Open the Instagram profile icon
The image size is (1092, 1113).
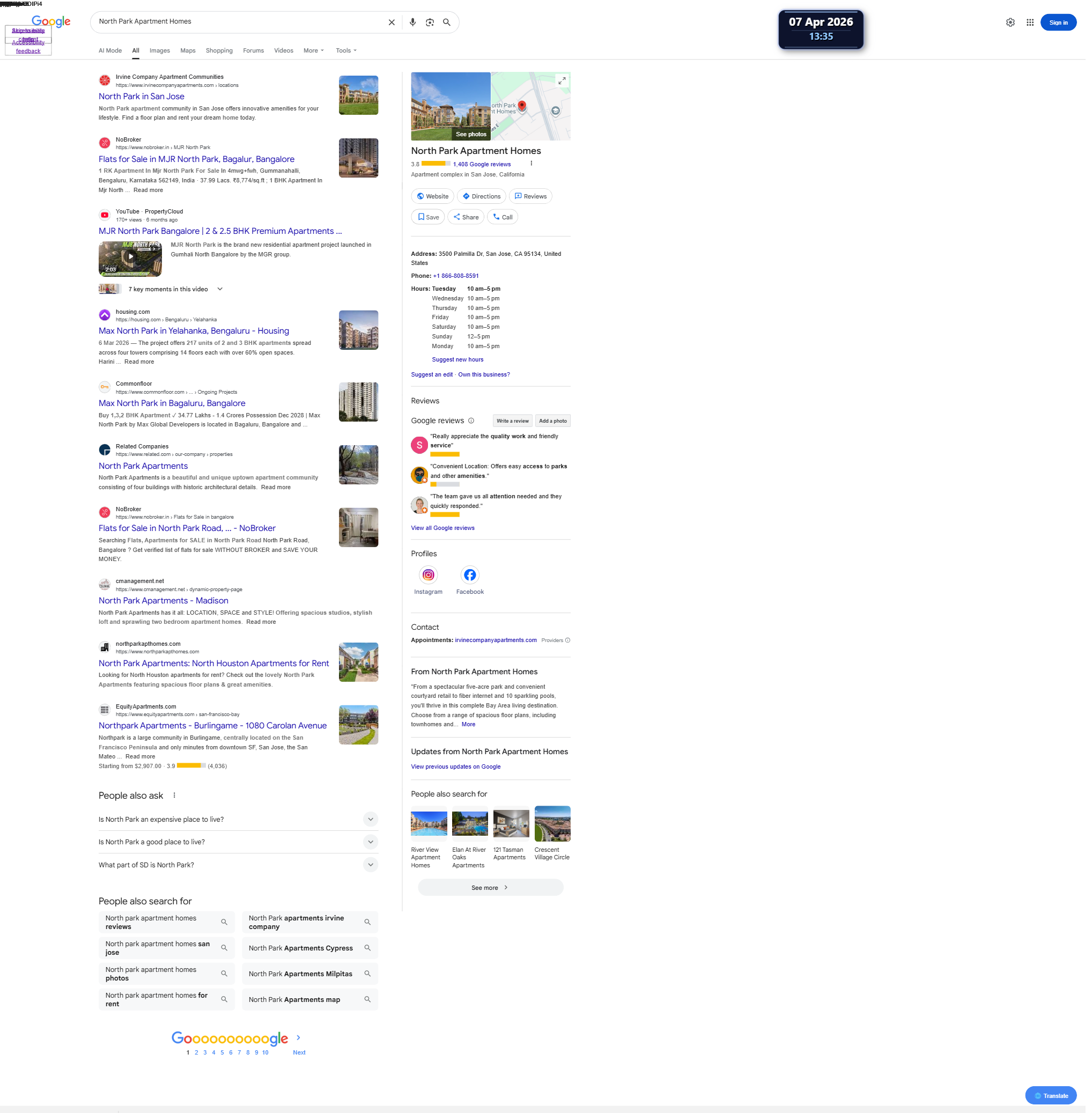point(428,575)
